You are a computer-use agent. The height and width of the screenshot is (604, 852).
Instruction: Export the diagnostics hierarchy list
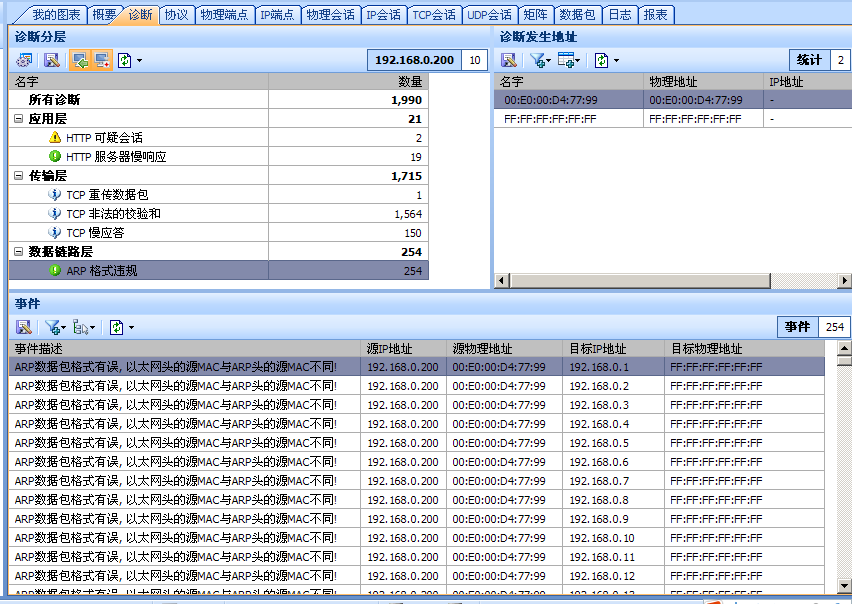tap(52, 60)
